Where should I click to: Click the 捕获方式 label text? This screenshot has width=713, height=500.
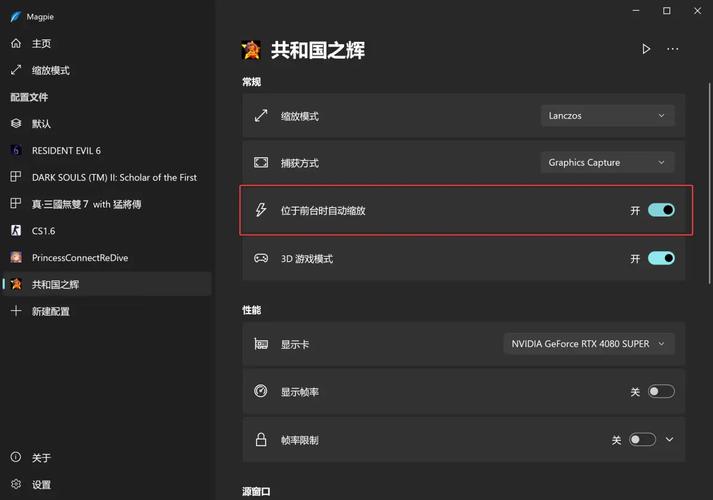coord(299,163)
